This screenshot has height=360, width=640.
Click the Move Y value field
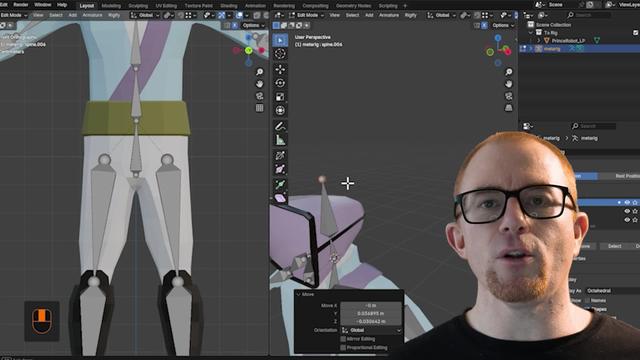coord(371,313)
